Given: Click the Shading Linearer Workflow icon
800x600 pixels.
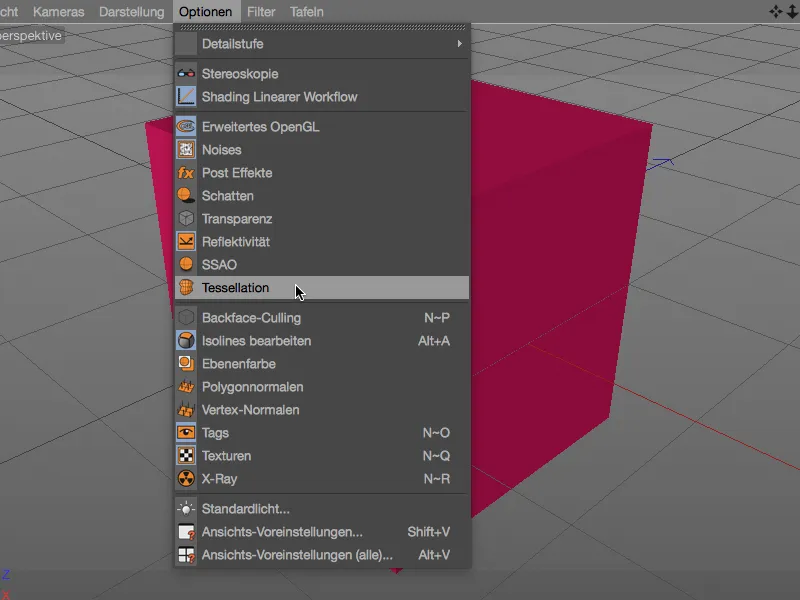Looking at the screenshot, I should click(x=186, y=96).
